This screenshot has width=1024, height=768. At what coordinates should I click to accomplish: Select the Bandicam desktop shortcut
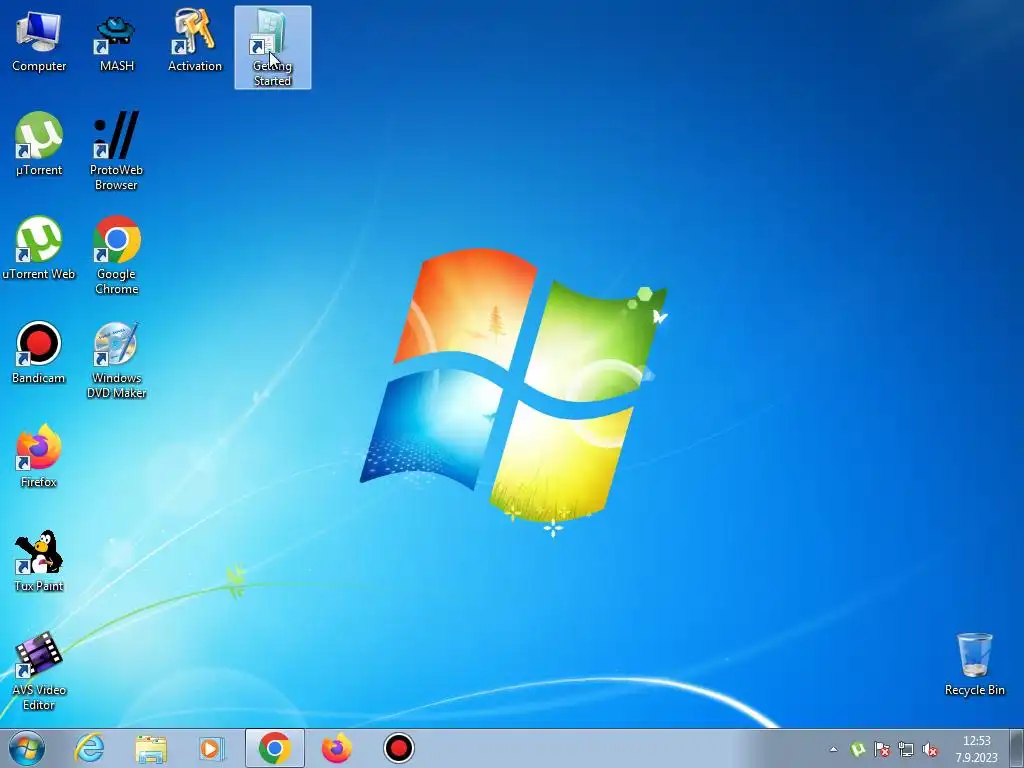pyautogui.click(x=39, y=353)
